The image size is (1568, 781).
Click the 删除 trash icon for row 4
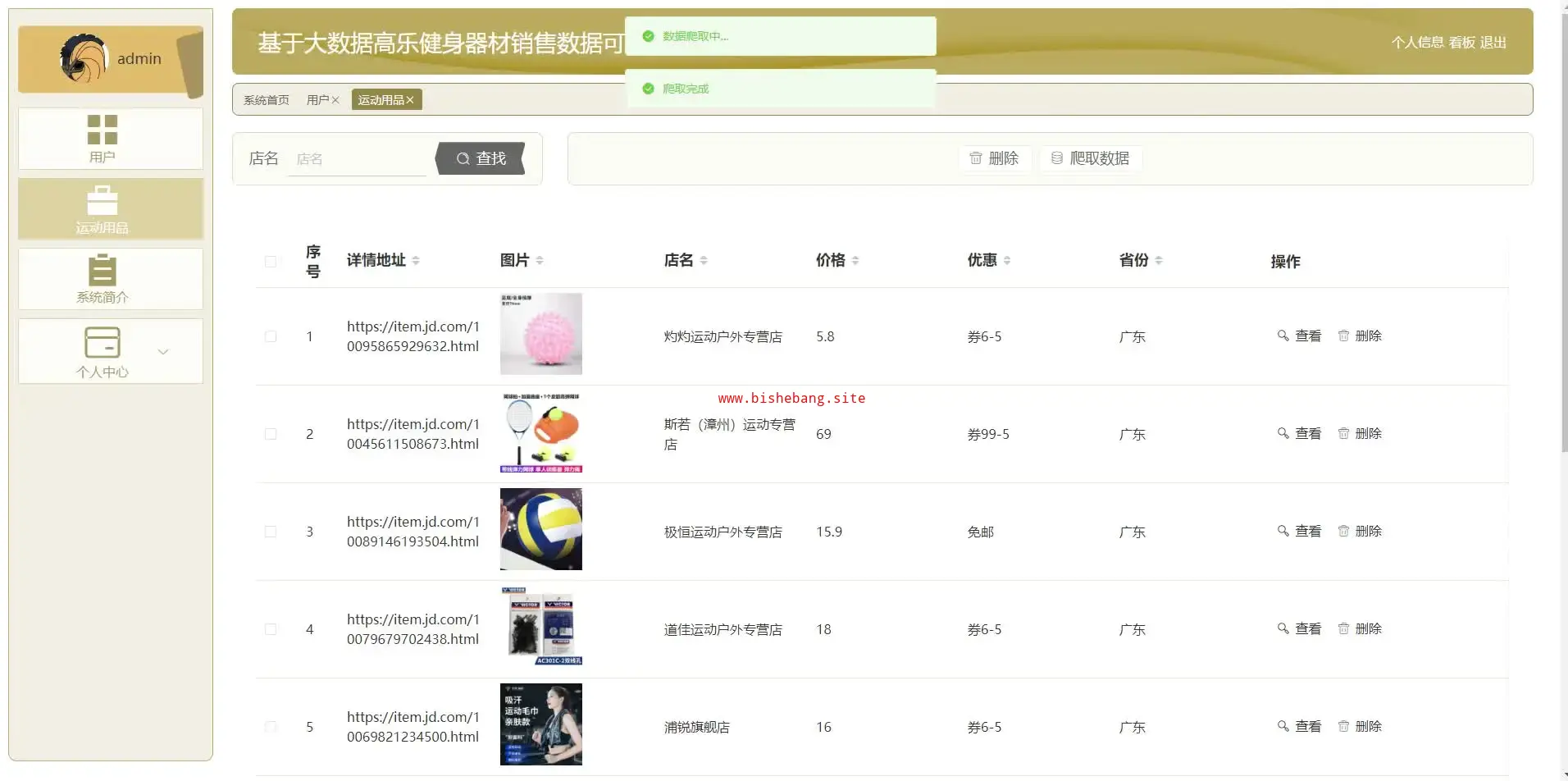tap(1343, 628)
